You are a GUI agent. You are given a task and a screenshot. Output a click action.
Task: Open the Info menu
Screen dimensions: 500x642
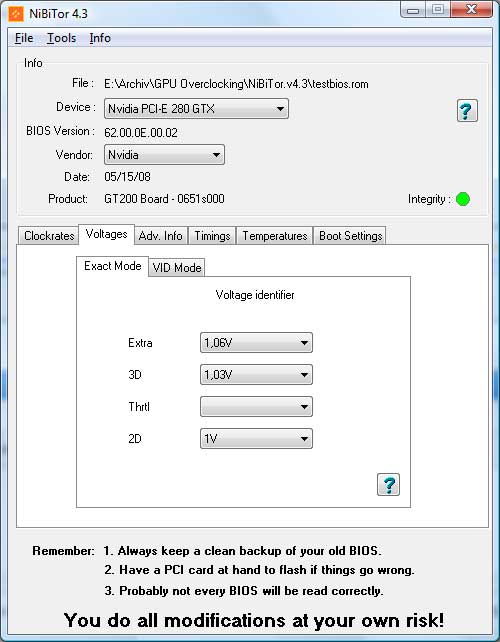pos(100,38)
